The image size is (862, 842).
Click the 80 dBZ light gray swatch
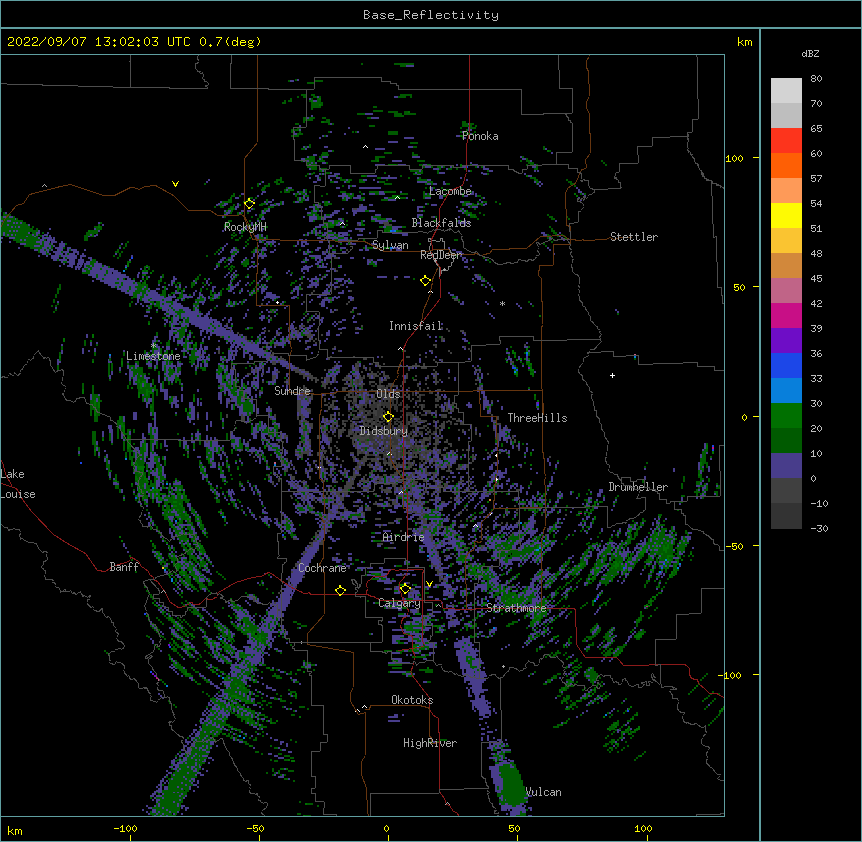(x=786, y=91)
